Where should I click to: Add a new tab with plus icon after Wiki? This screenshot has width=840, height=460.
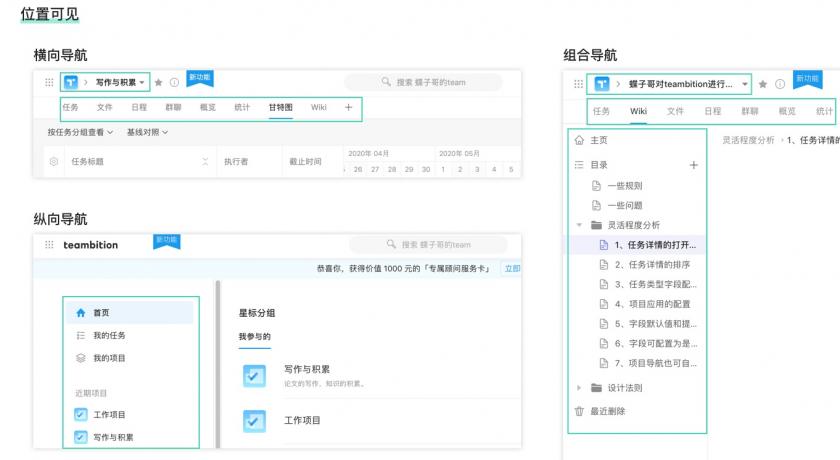pyautogui.click(x=348, y=107)
